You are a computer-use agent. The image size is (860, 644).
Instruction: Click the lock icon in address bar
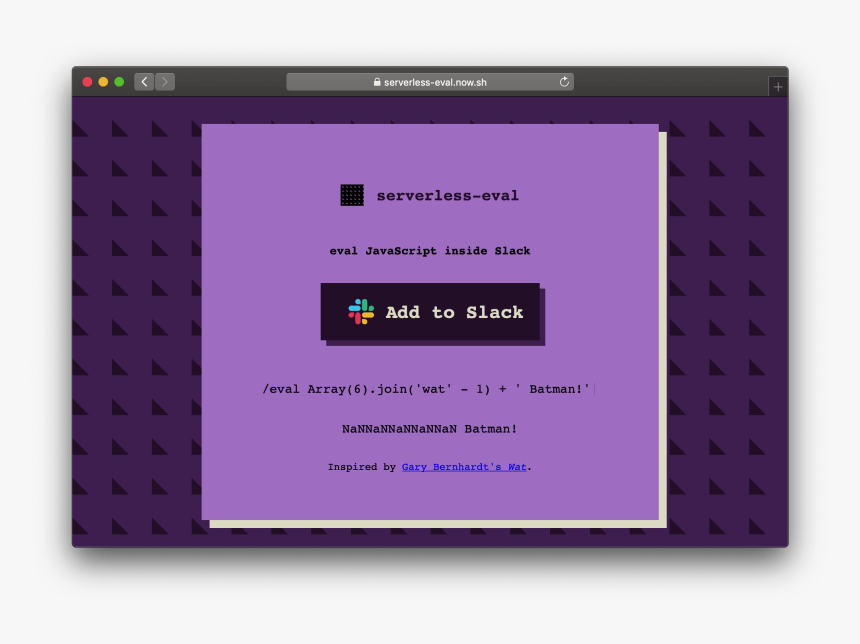[x=377, y=82]
